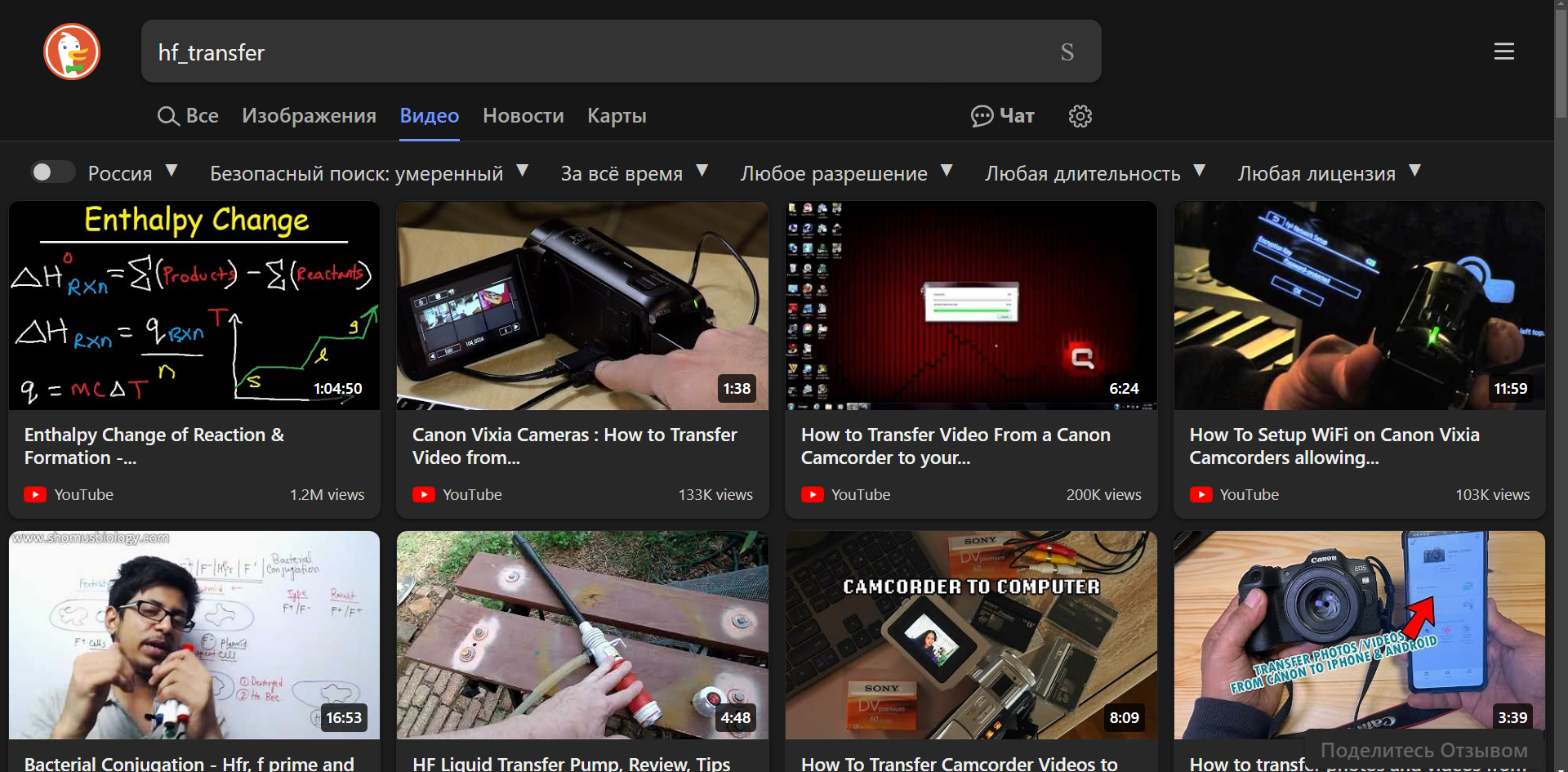Viewport: 1568px width, 772px height.
Task: Click HF pump 4:48 thumbnail
Action: point(582,636)
